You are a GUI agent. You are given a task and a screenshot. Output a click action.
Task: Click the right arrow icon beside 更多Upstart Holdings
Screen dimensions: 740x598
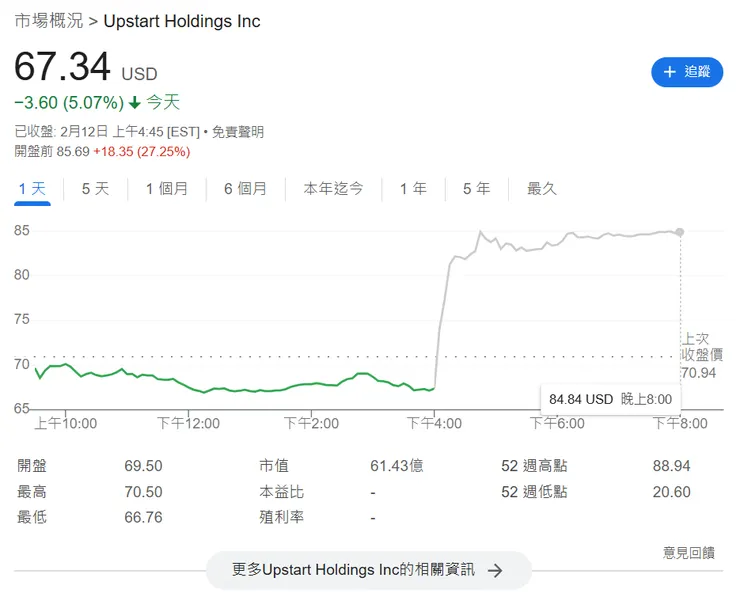tap(495, 570)
